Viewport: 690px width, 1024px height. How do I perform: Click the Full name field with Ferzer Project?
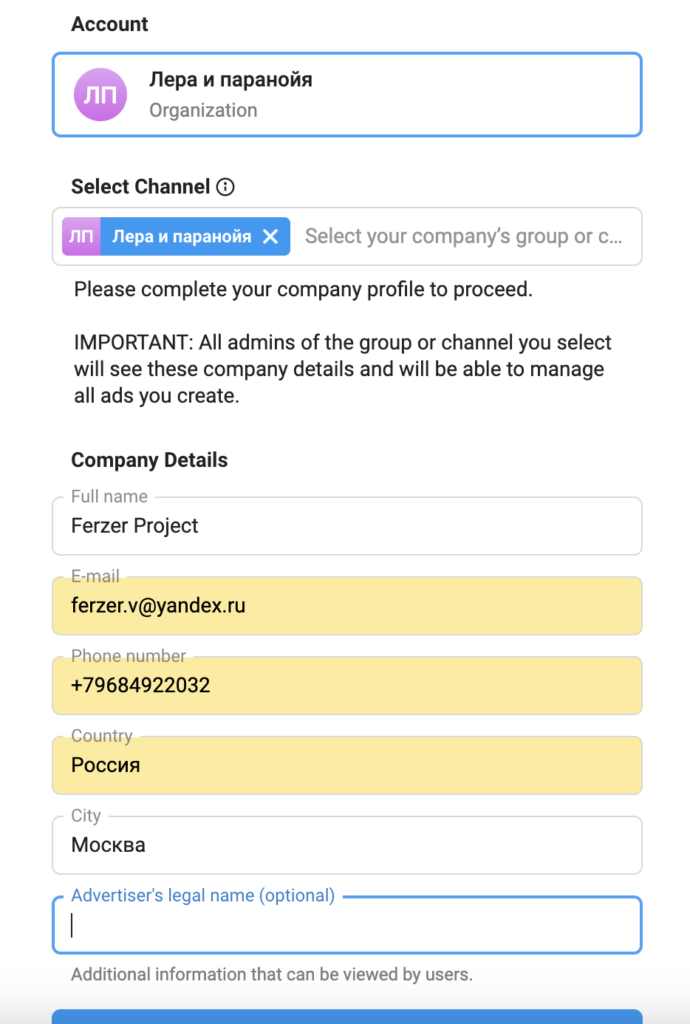[x=346, y=526]
